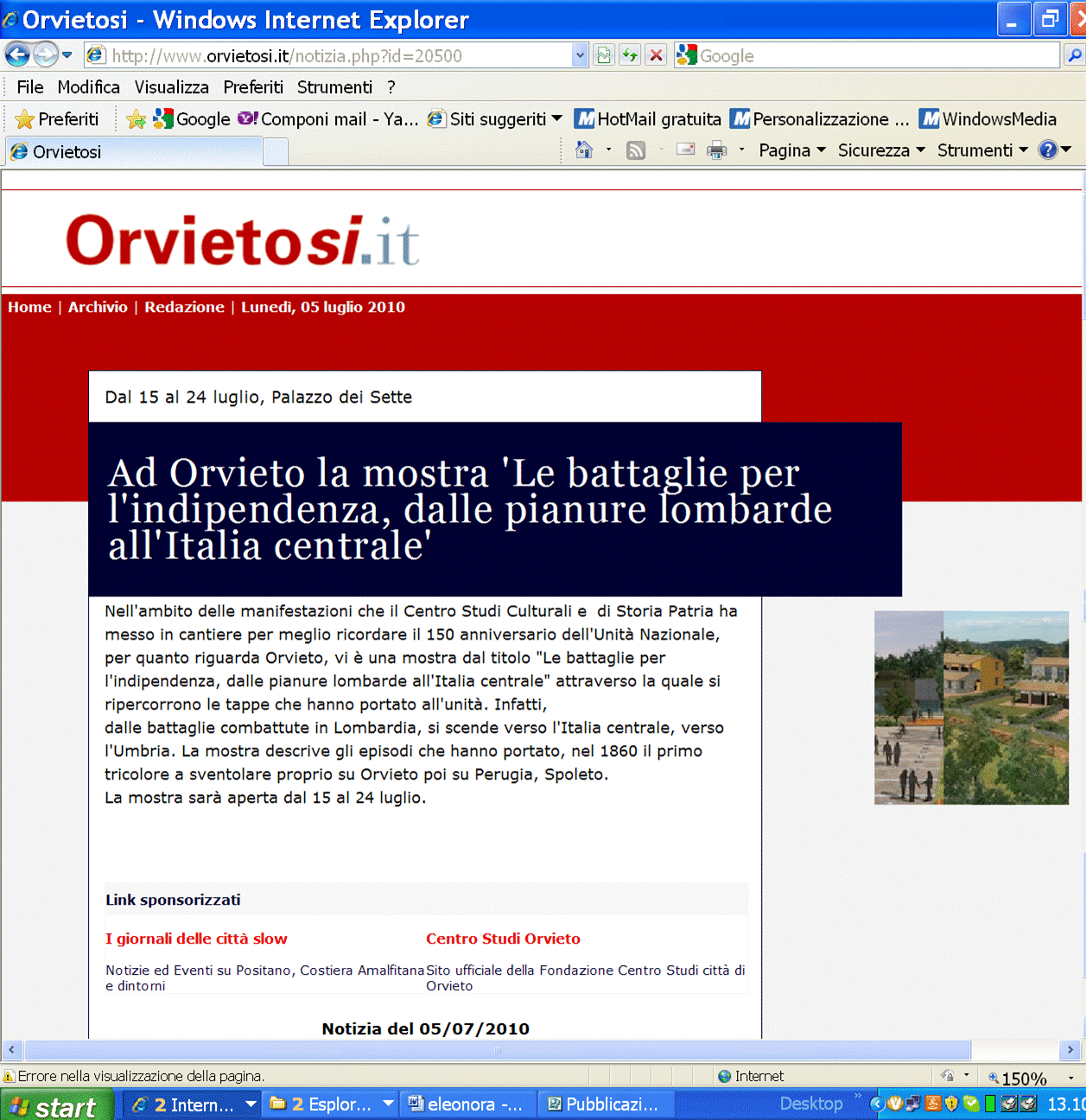Click the red Stop loading icon
The image size is (1086, 1120).
coord(657,55)
